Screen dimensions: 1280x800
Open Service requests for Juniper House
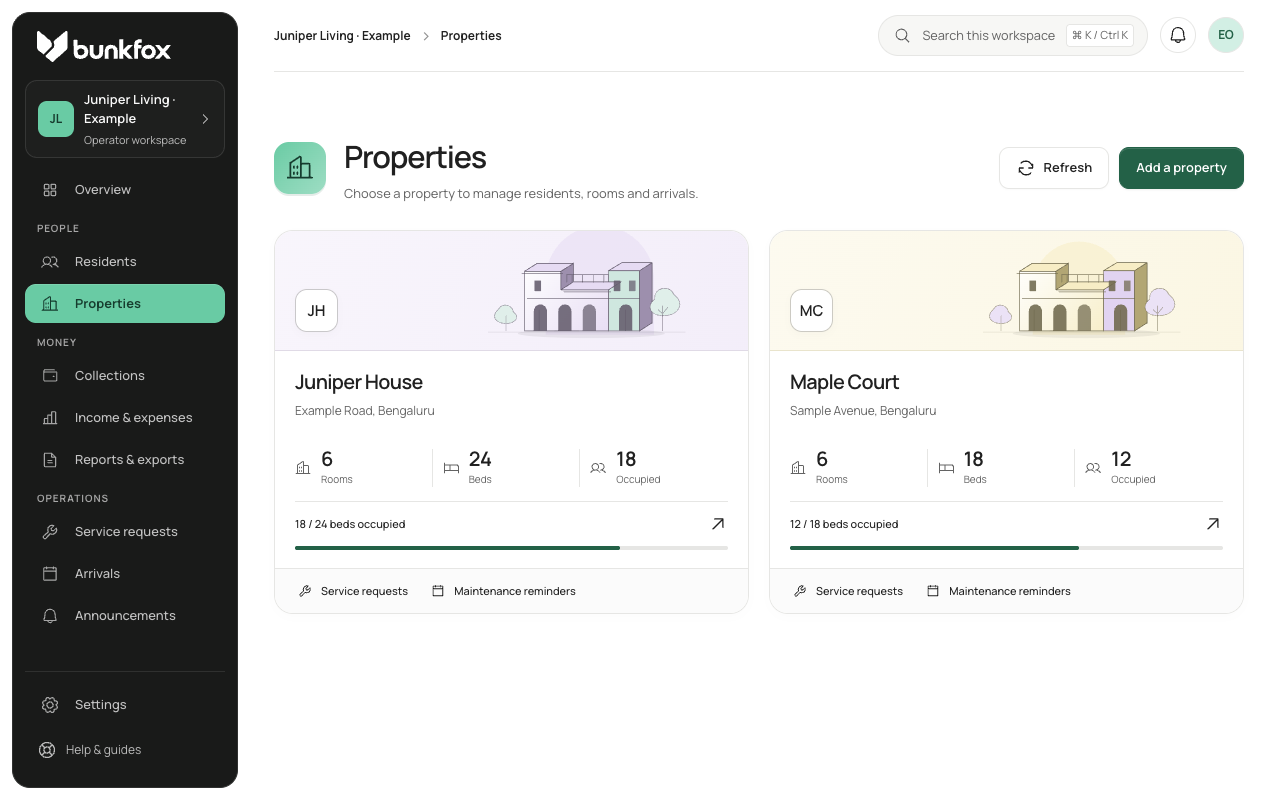pos(353,591)
